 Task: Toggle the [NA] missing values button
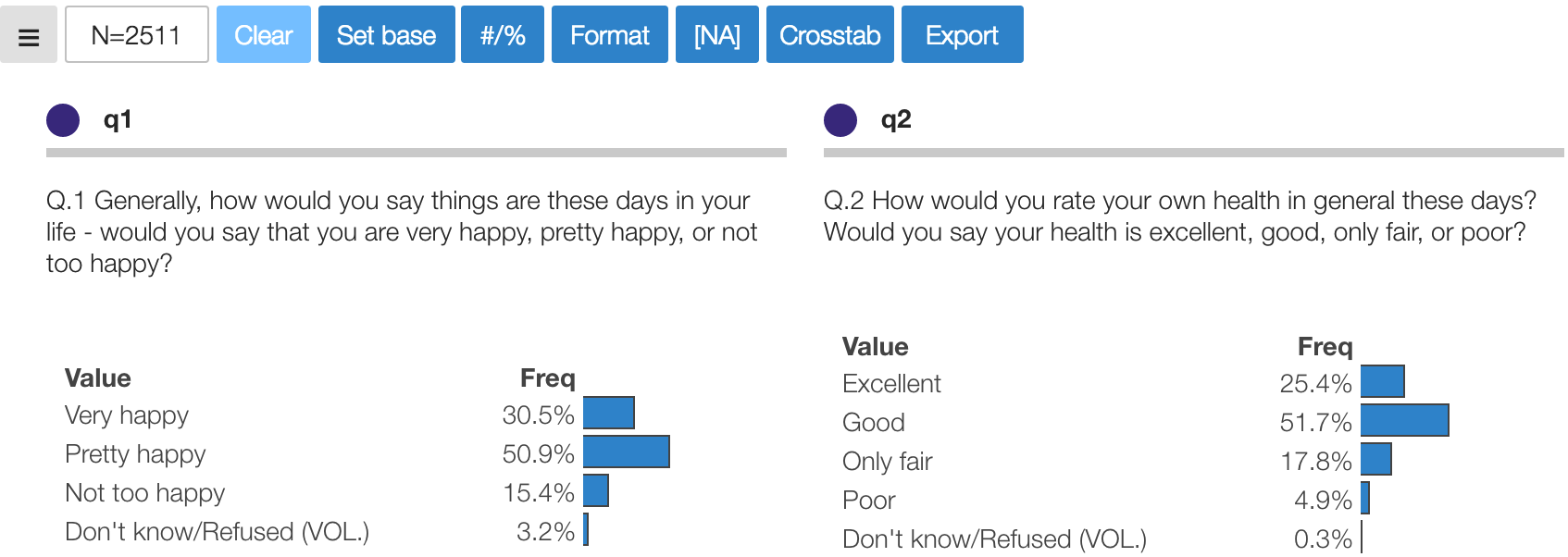coord(716,35)
